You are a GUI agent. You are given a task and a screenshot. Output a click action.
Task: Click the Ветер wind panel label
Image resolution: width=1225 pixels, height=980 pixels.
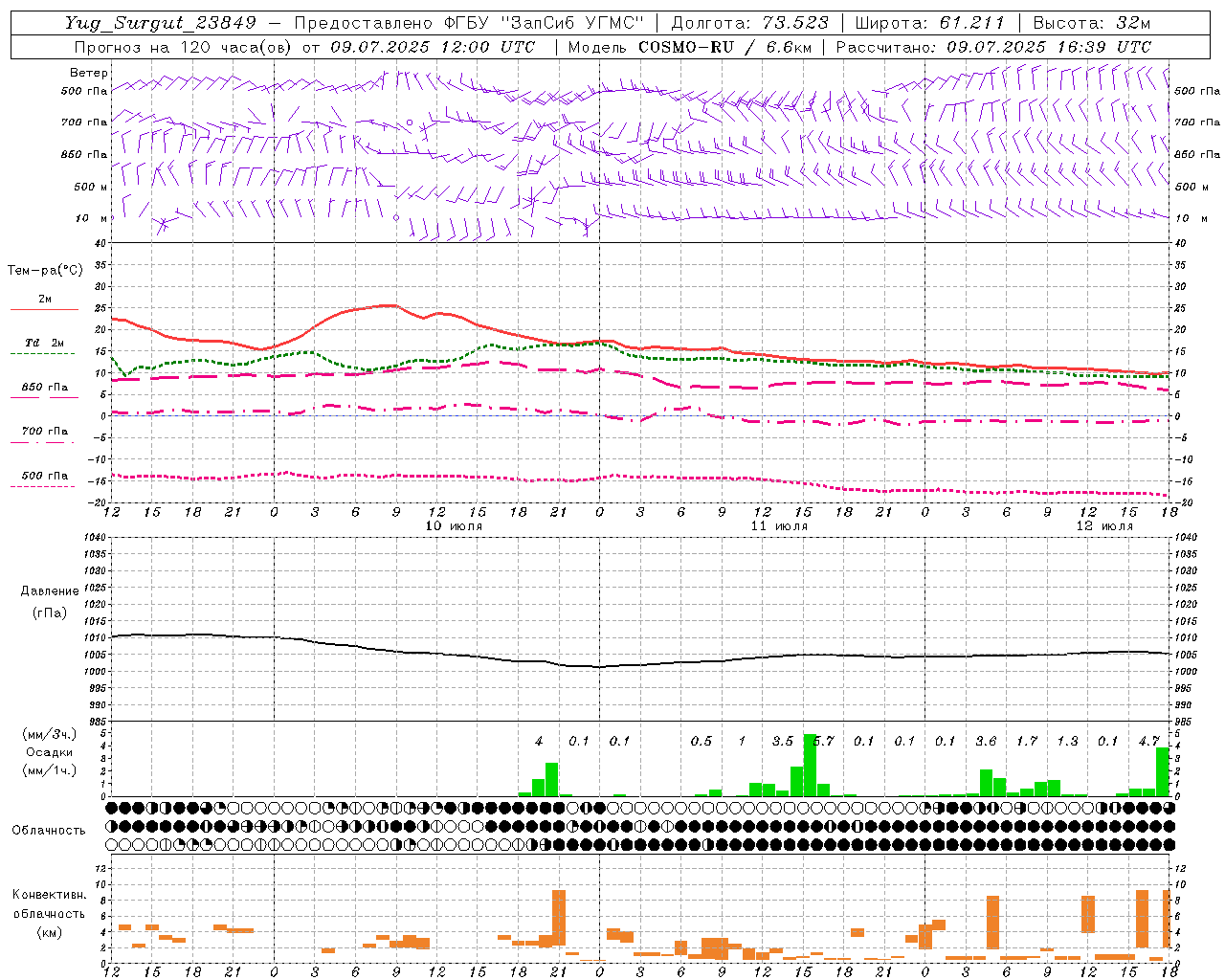pyautogui.click(x=89, y=73)
